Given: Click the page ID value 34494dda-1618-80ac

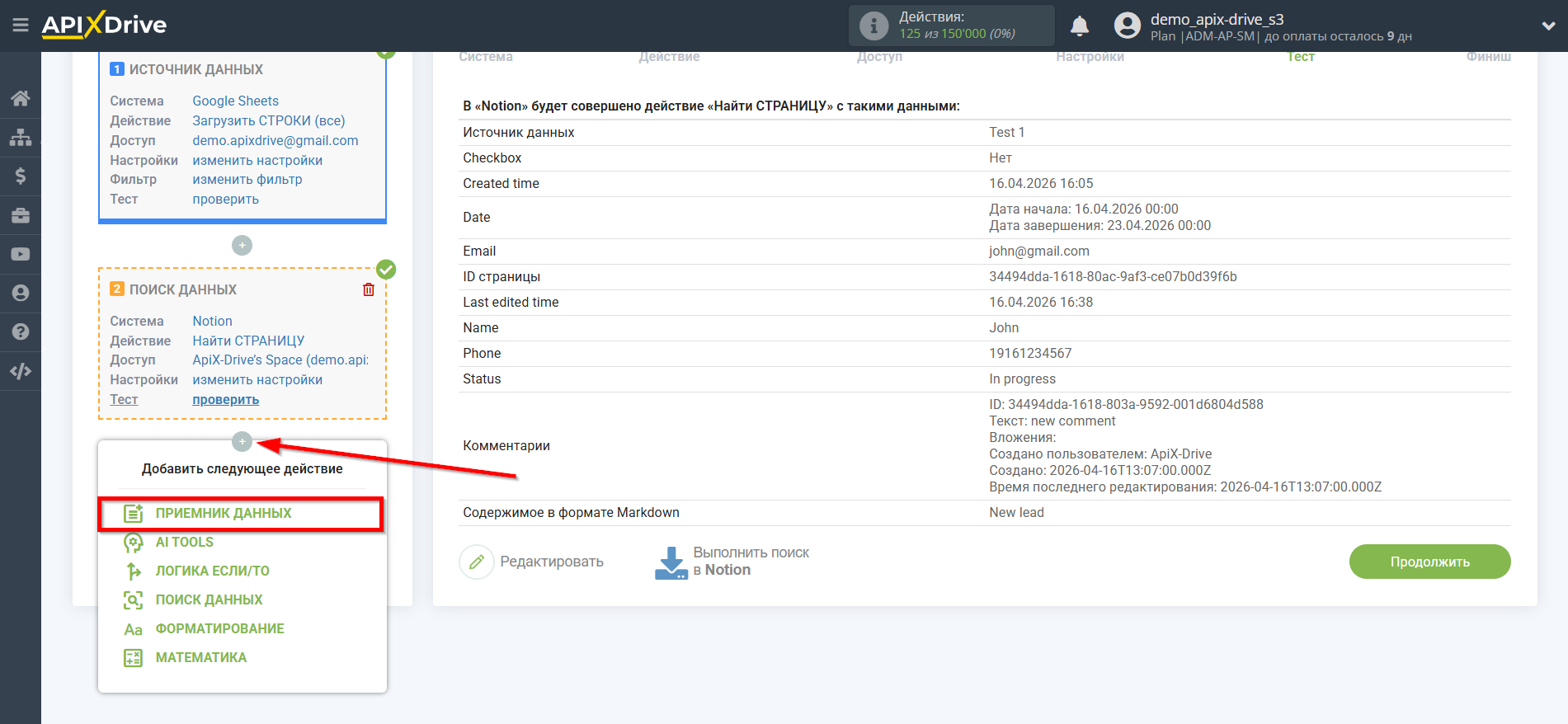Looking at the screenshot, I should (1113, 276).
